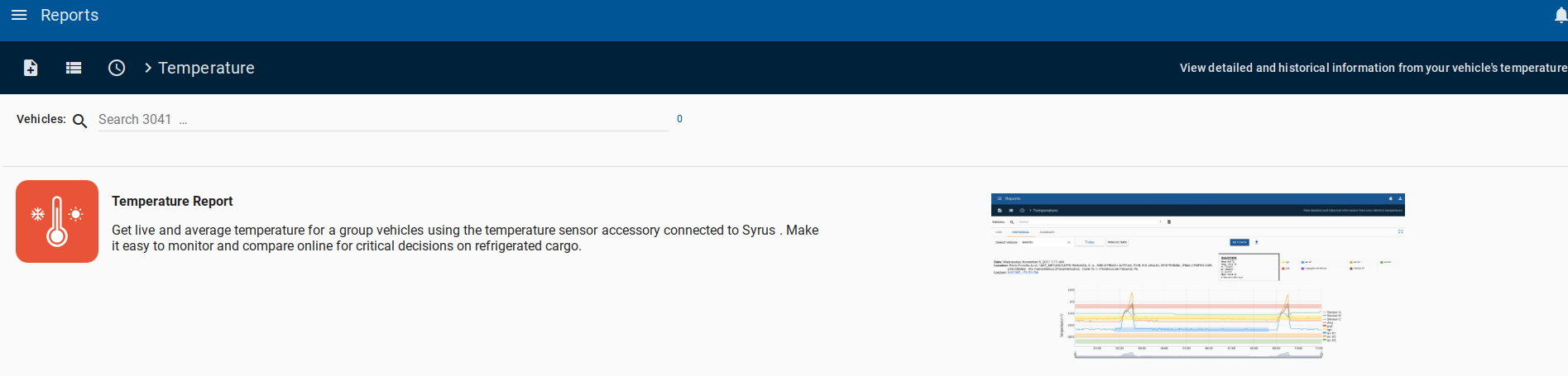
Task: Expand the breadcrumb chevron before Temperature
Action: point(148,68)
